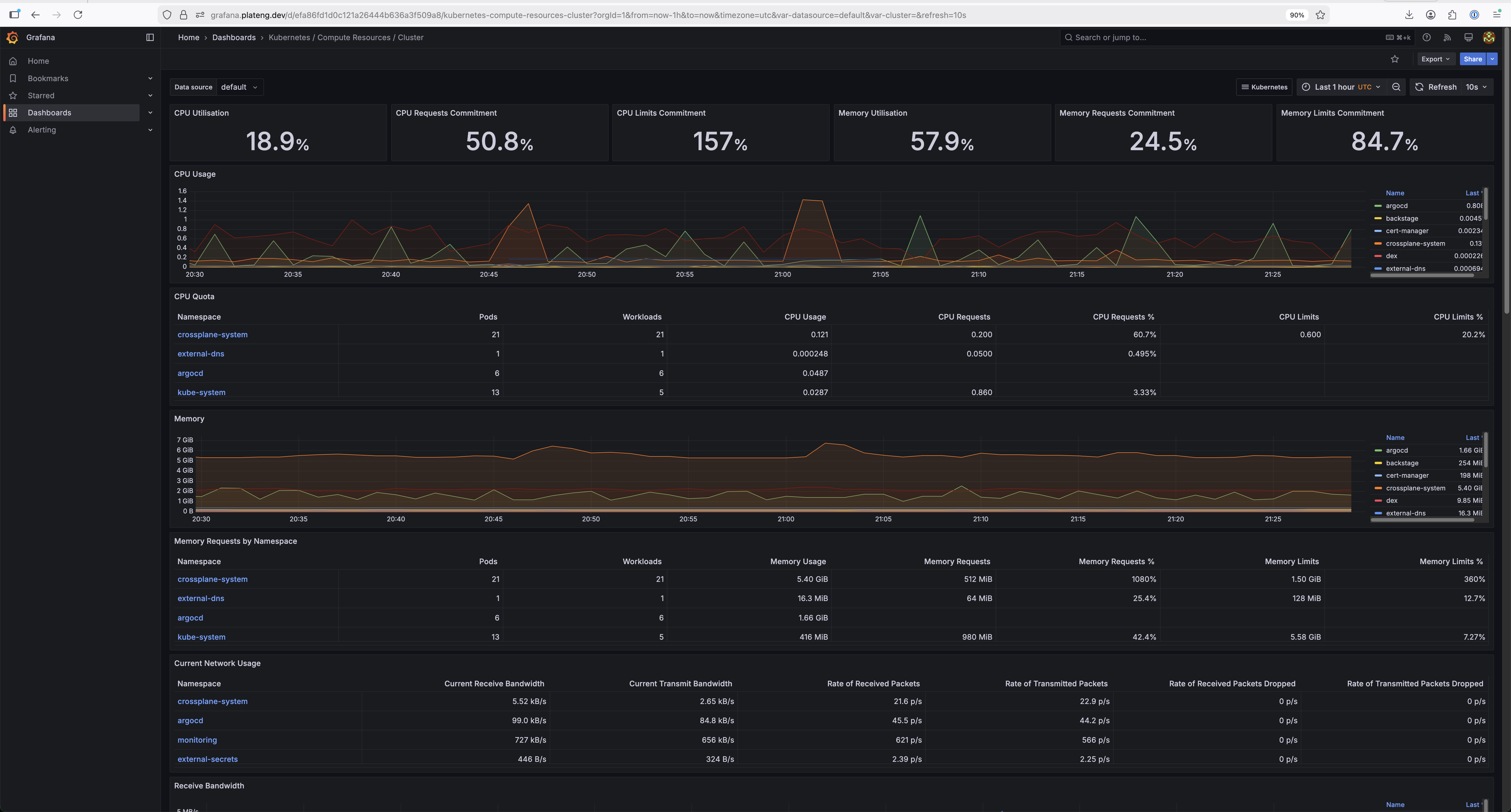The width and height of the screenshot is (1511, 812).
Task: Open the data source dropdown showing default
Action: 240,87
